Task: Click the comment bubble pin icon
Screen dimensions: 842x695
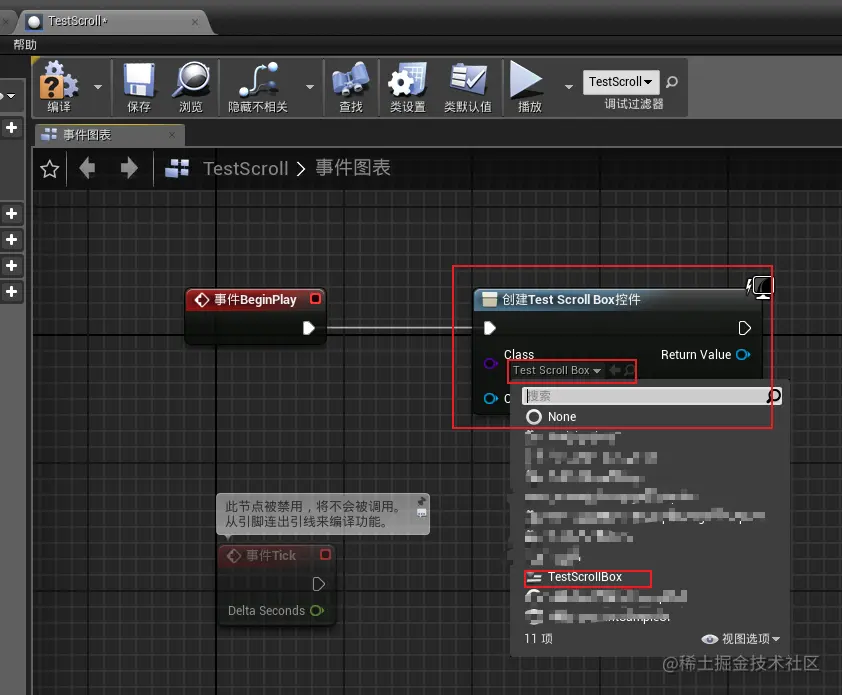Action: click(x=422, y=501)
